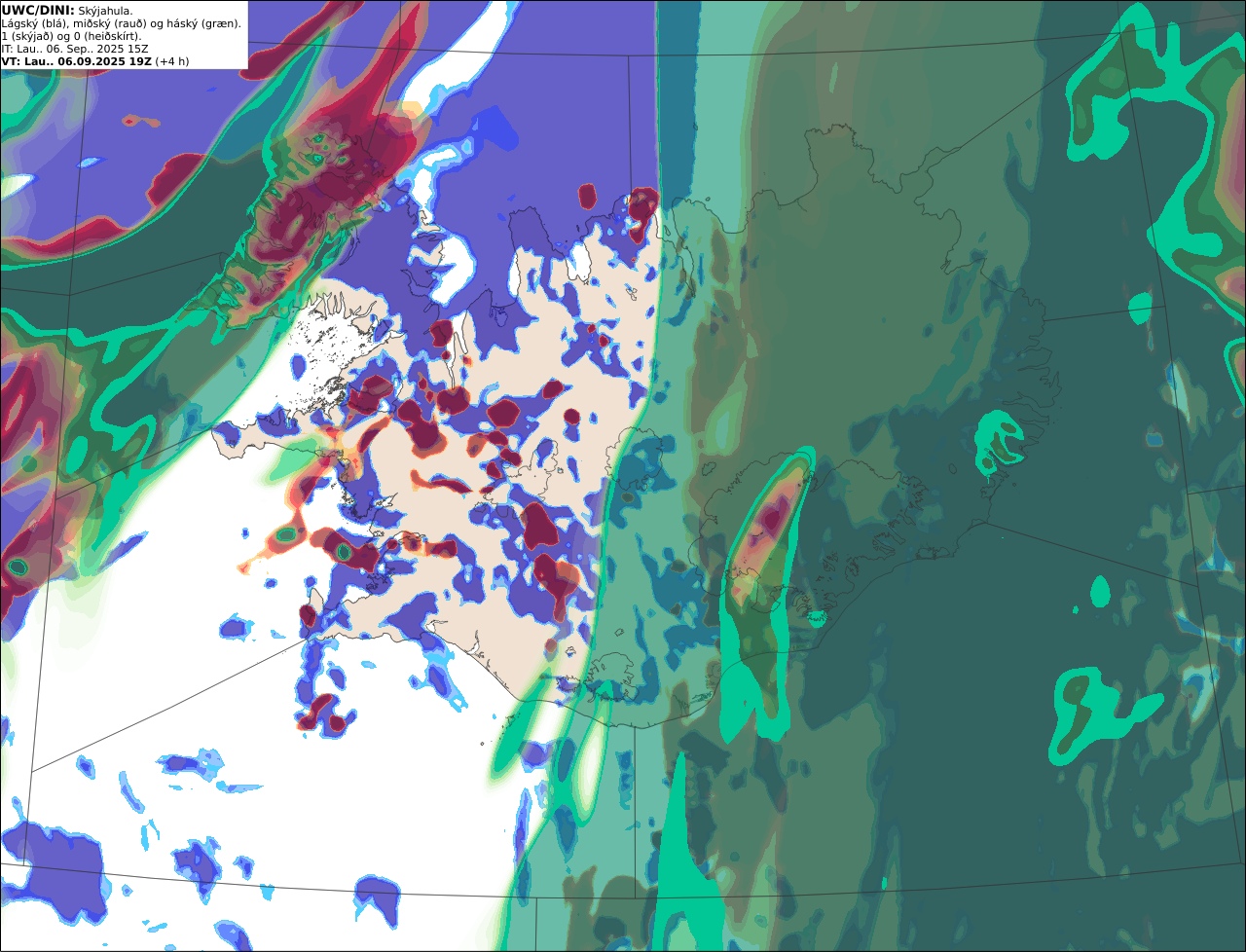This screenshot has height=952, width=1246.
Task: Click the "1 (skýjað) og 0 (heiðskírt)." line
Action: 71,36
